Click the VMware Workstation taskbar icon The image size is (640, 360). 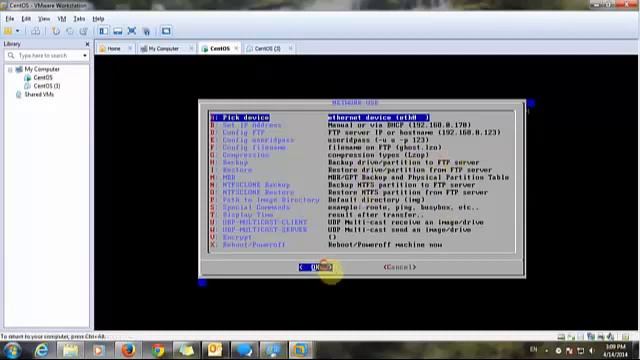[x=300, y=350]
